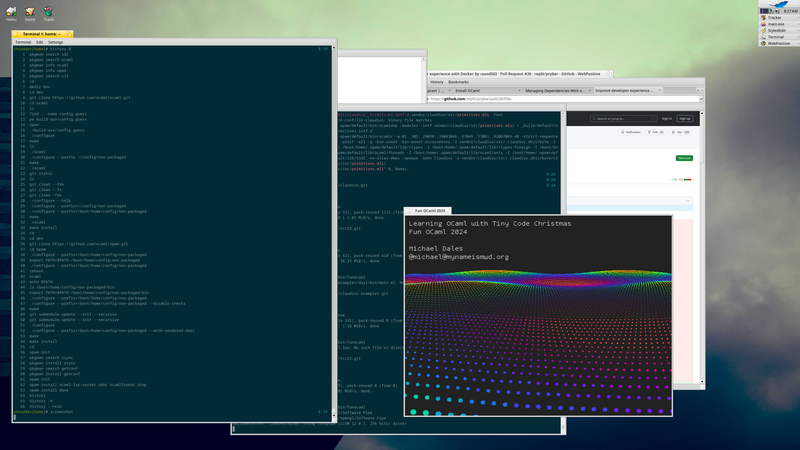
Task: Close the Improve developer experience tab in WebPositive
Action: [x=659, y=90]
